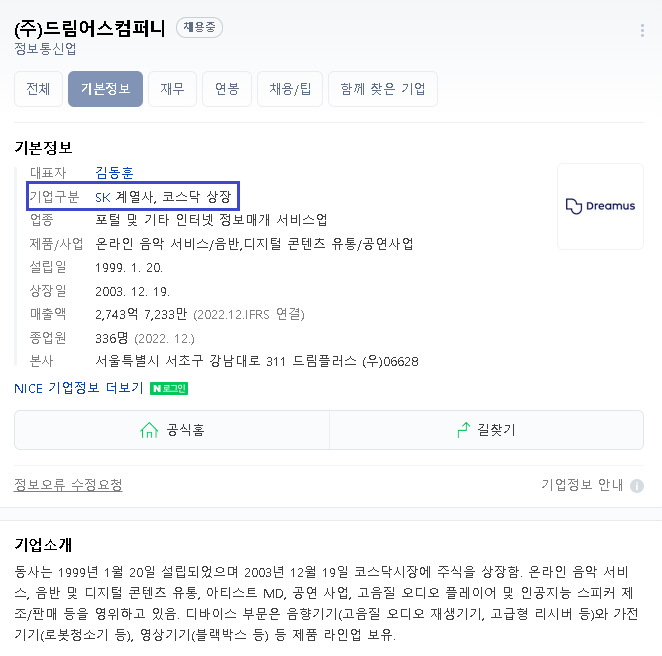Switch to the 전체 tab
The height and width of the screenshot is (656, 662).
pos(38,89)
